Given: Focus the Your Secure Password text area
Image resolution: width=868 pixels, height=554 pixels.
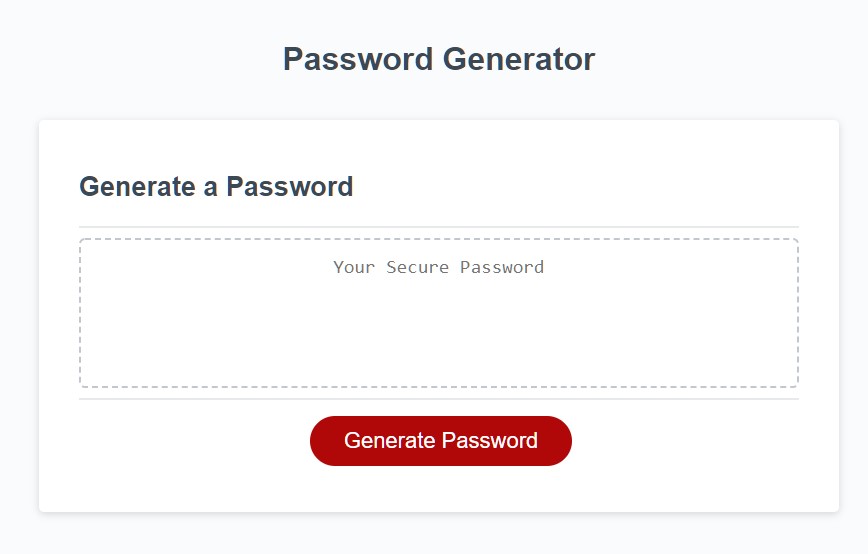Looking at the screenshot, I should [x=438, y=313].
